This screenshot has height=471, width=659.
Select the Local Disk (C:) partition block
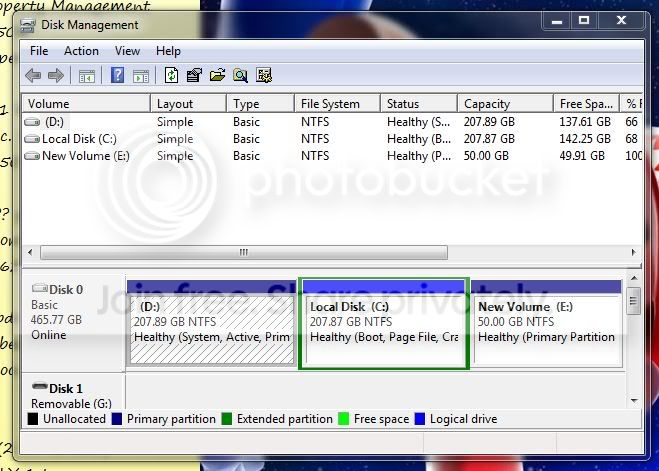tap(384, 324)
